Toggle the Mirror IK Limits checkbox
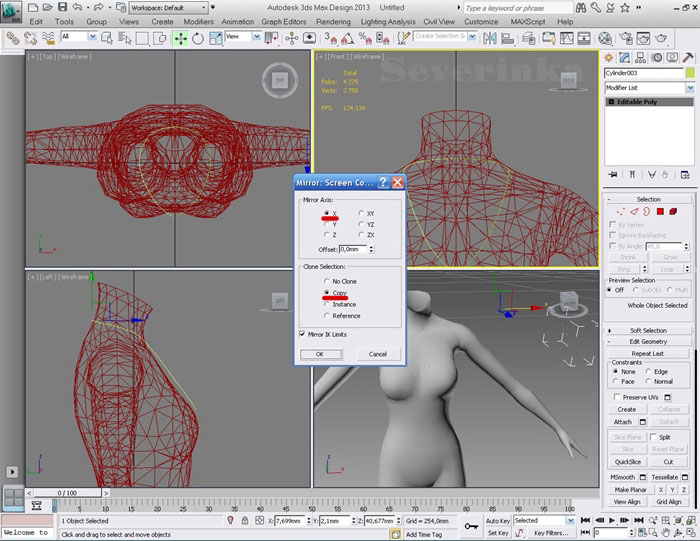700x541 pixels. (x=303, y=334)
